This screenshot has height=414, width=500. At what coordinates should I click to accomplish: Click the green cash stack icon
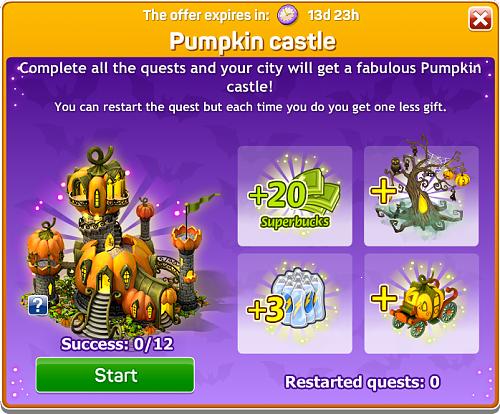318,192
